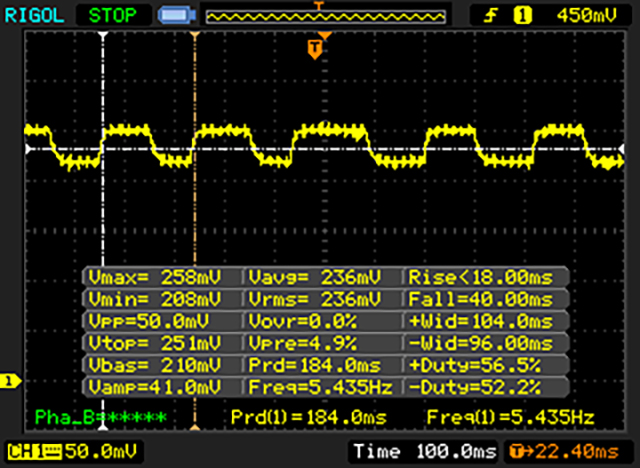This screenshot has height=468, width=640.
Task: Click the Vbas= 210mV measurement
Action: [155, 365]
